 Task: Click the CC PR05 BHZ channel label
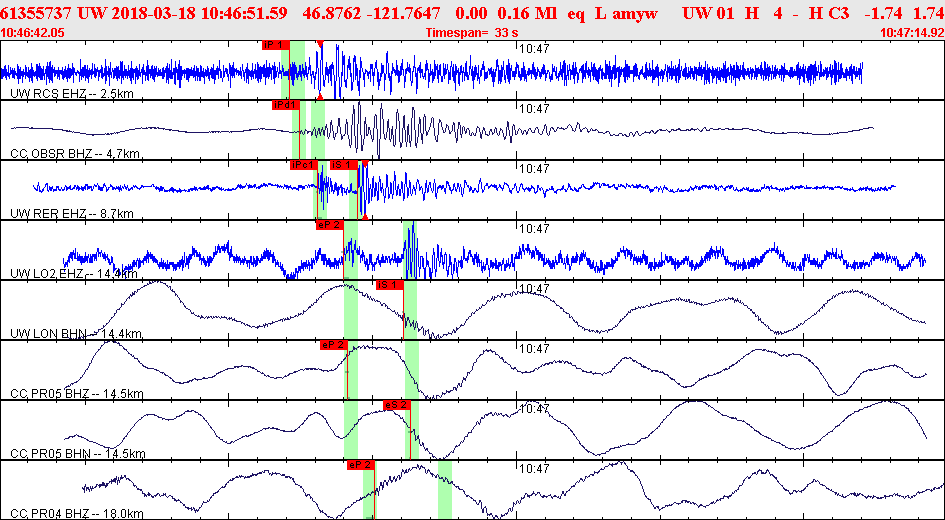(77, 393)
